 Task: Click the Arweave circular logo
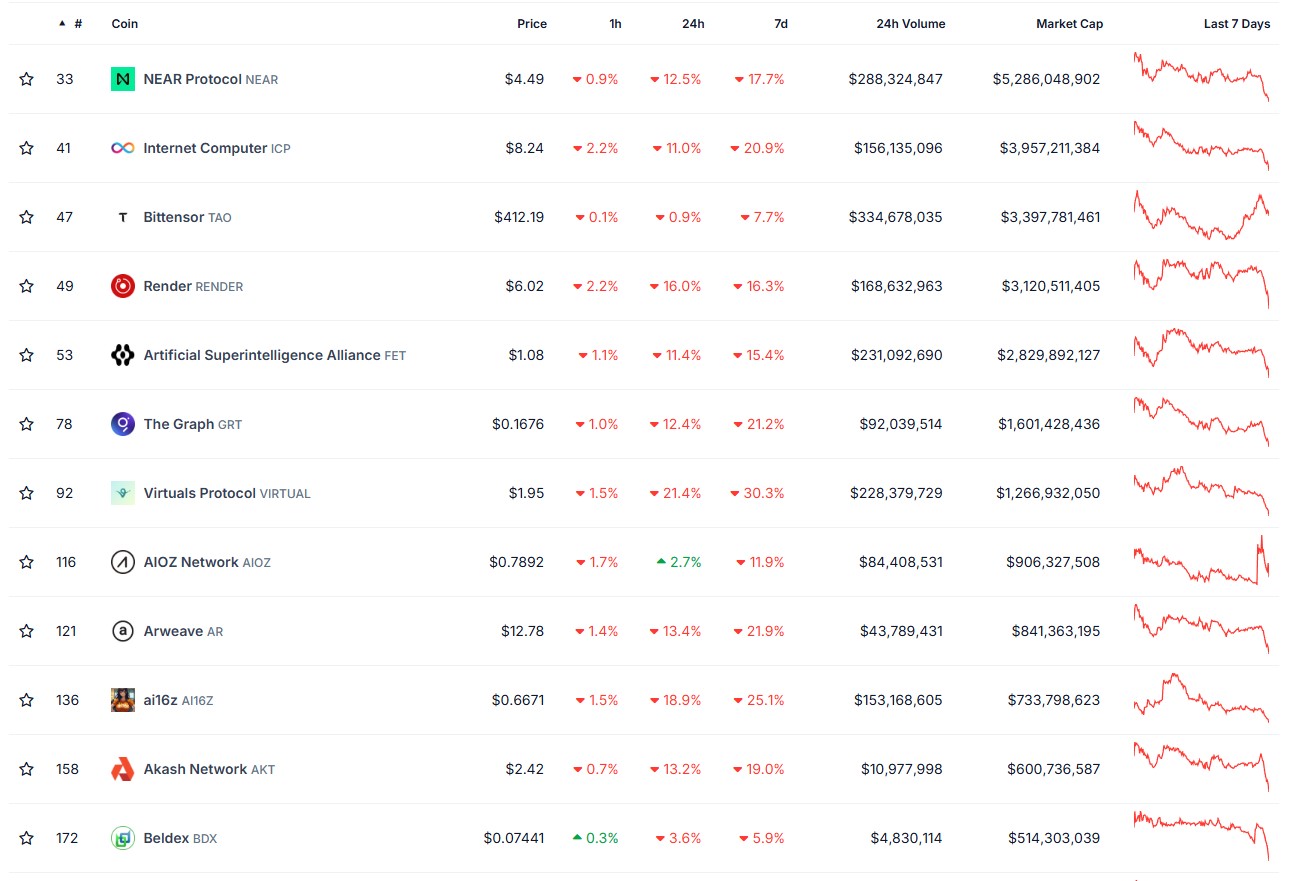[123, 631]
